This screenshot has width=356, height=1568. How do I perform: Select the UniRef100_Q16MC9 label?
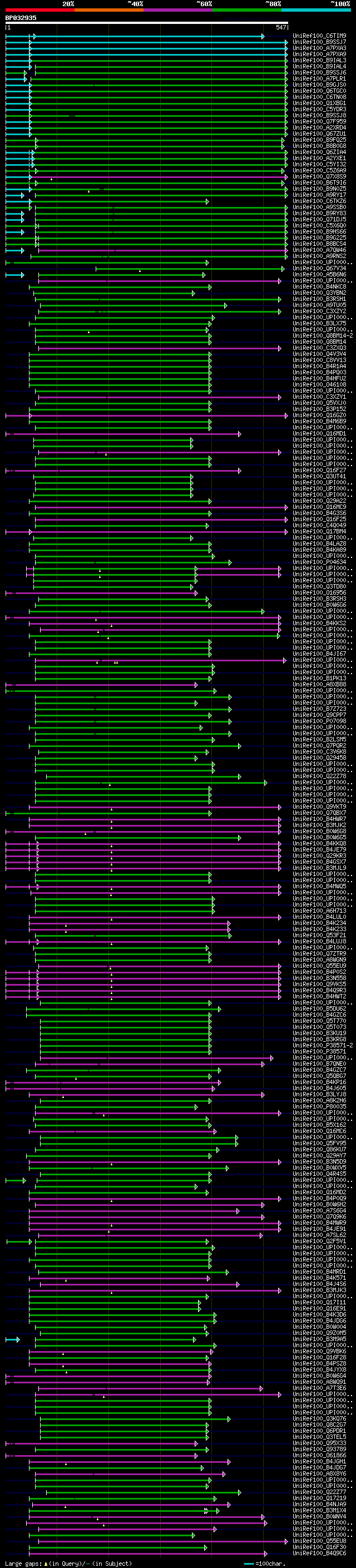tap(319, 508)
